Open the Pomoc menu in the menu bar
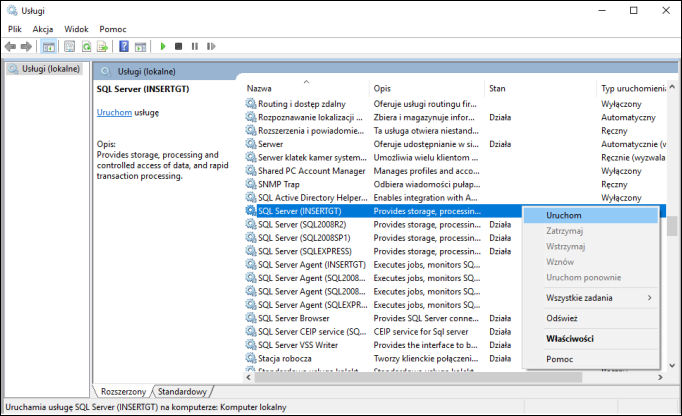This screenshot has height=416, width=682. [113, 29]
